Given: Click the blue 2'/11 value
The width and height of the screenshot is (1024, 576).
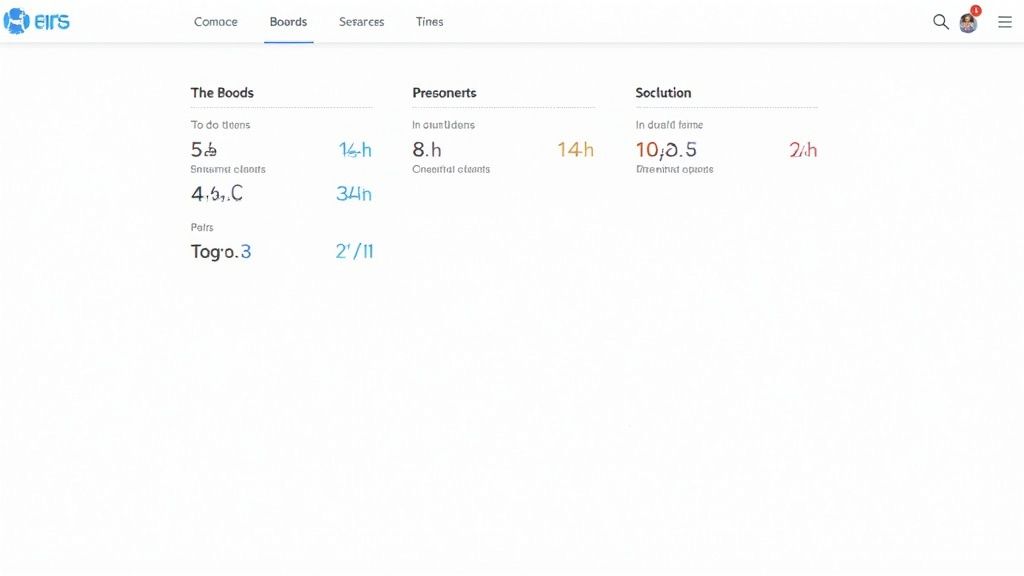Looking at the screenshot, I should tap(354, 251).
